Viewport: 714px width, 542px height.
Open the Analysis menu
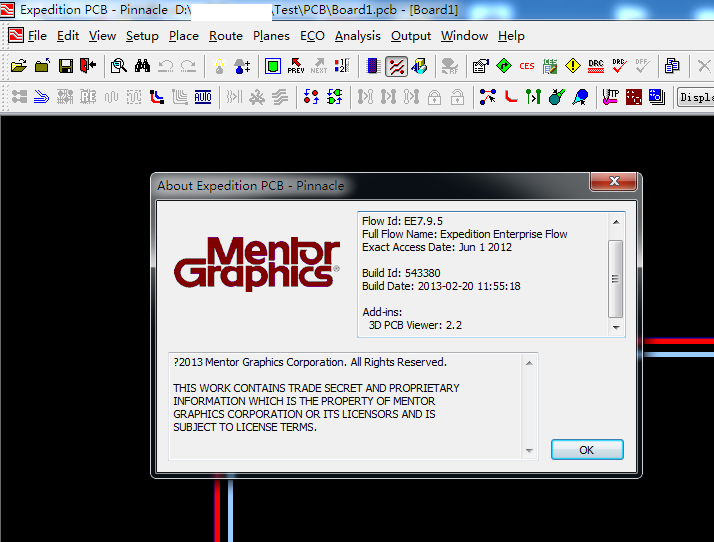pos(357,36)
